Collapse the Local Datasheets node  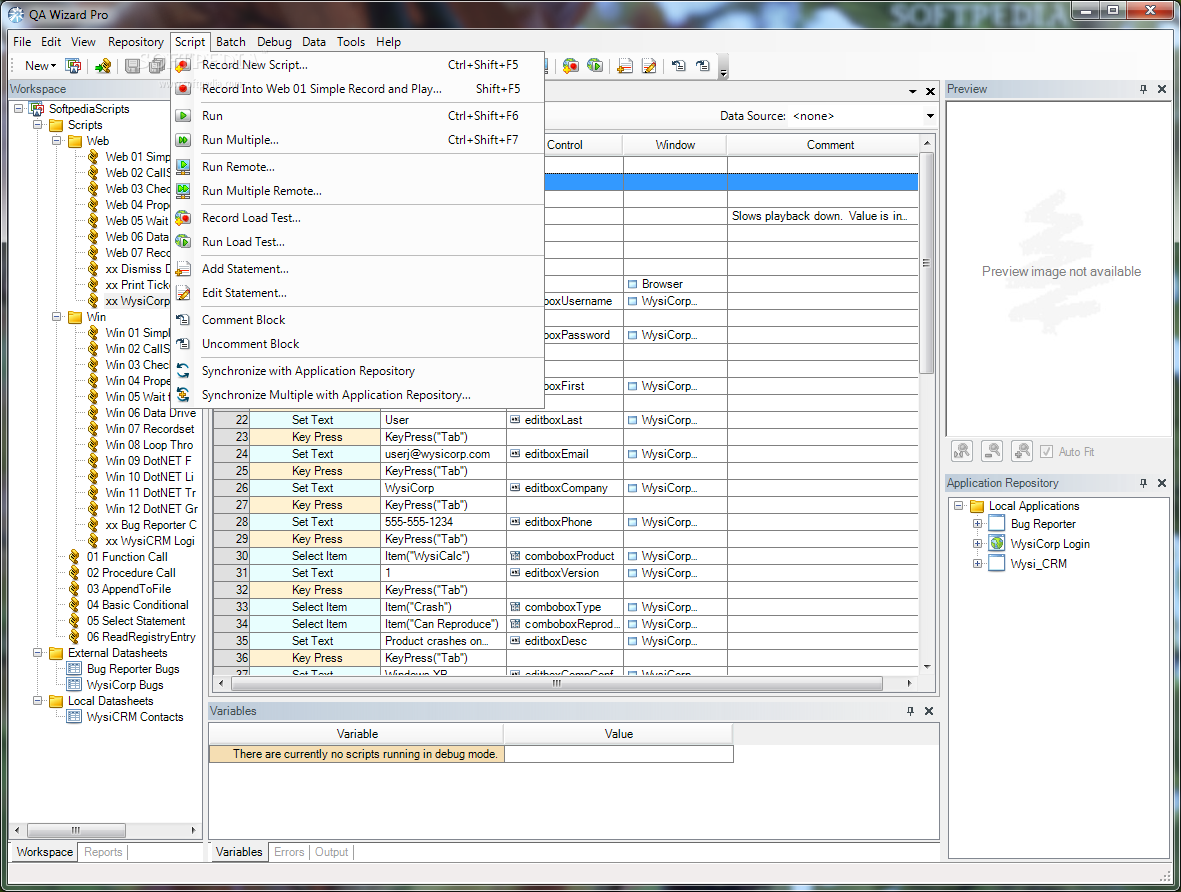click(38, 701)
